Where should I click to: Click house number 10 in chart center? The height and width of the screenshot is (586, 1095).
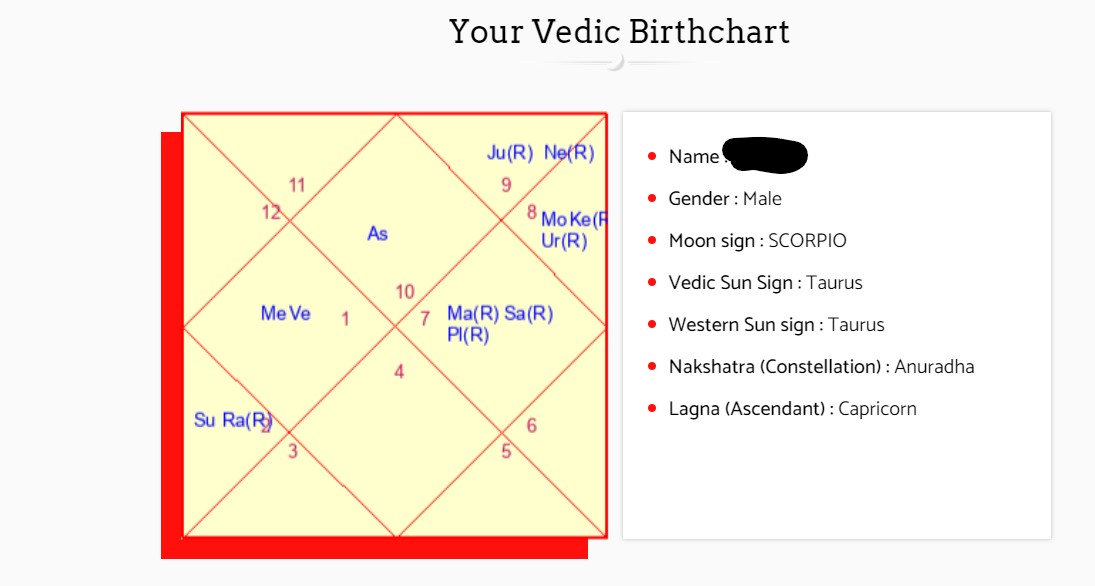point(405,291)
